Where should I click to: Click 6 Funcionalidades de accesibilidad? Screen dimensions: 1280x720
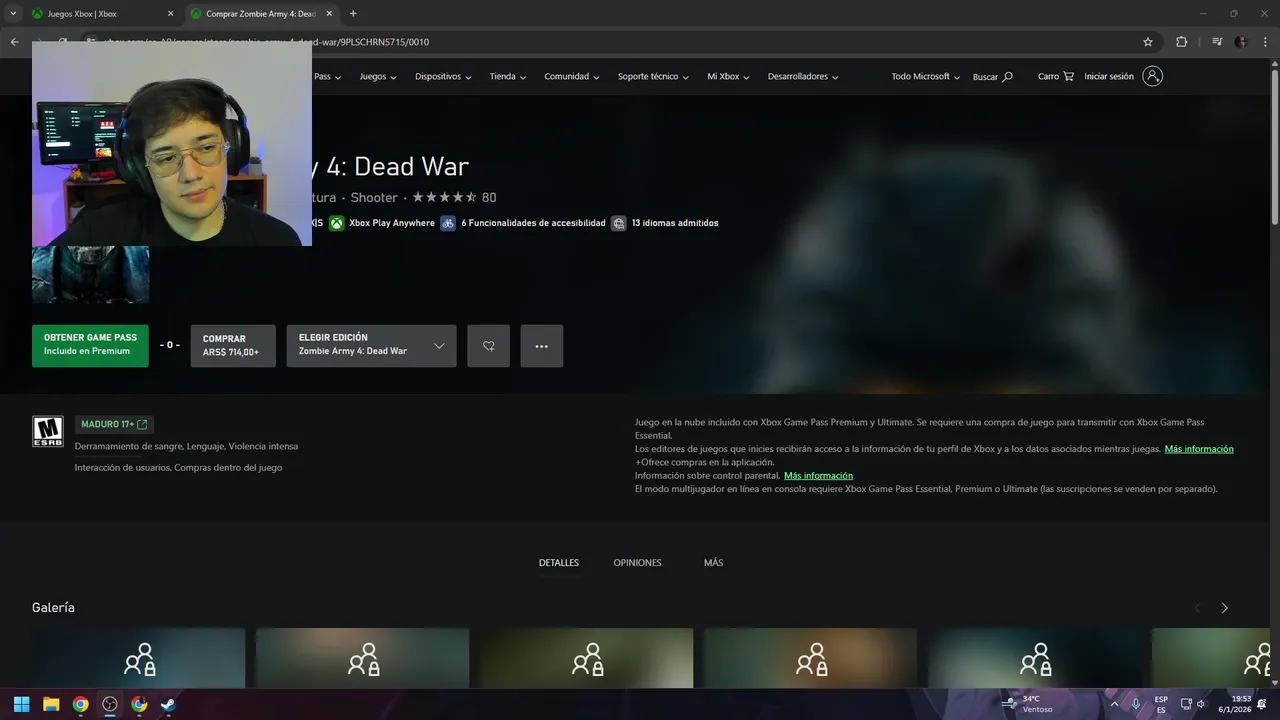(533, 223)
